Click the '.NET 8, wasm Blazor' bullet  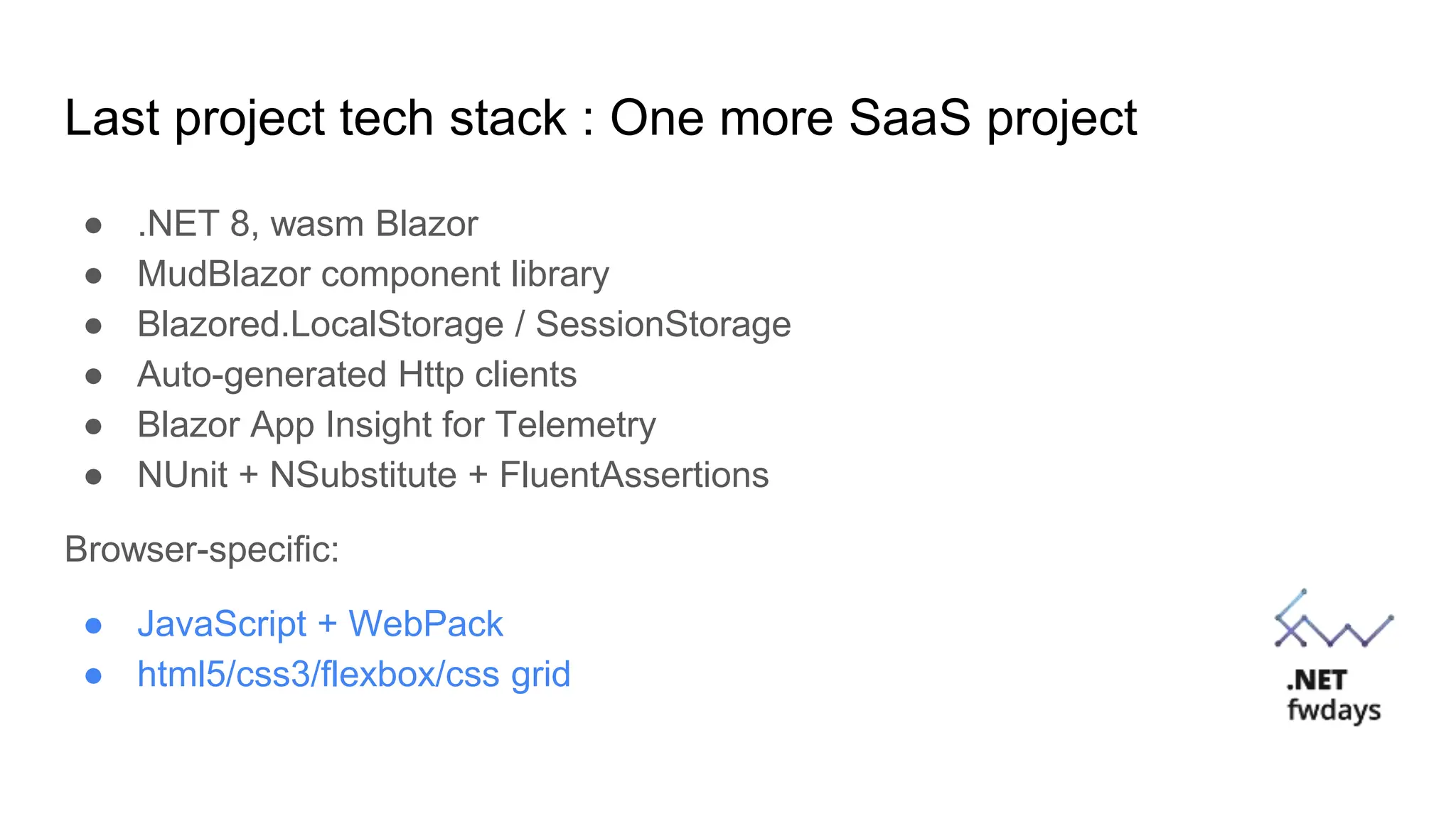(x=307, y=224)
